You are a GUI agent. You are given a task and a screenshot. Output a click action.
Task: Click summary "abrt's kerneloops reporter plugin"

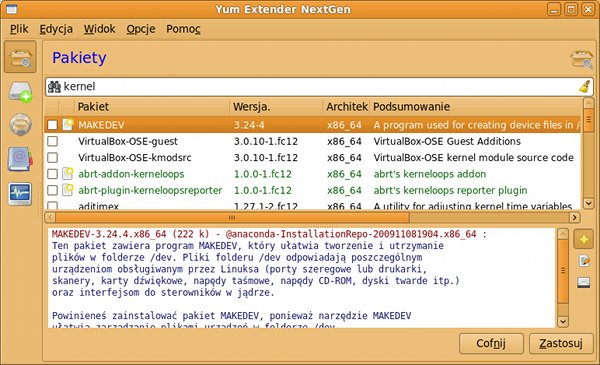tap(450, 191)
